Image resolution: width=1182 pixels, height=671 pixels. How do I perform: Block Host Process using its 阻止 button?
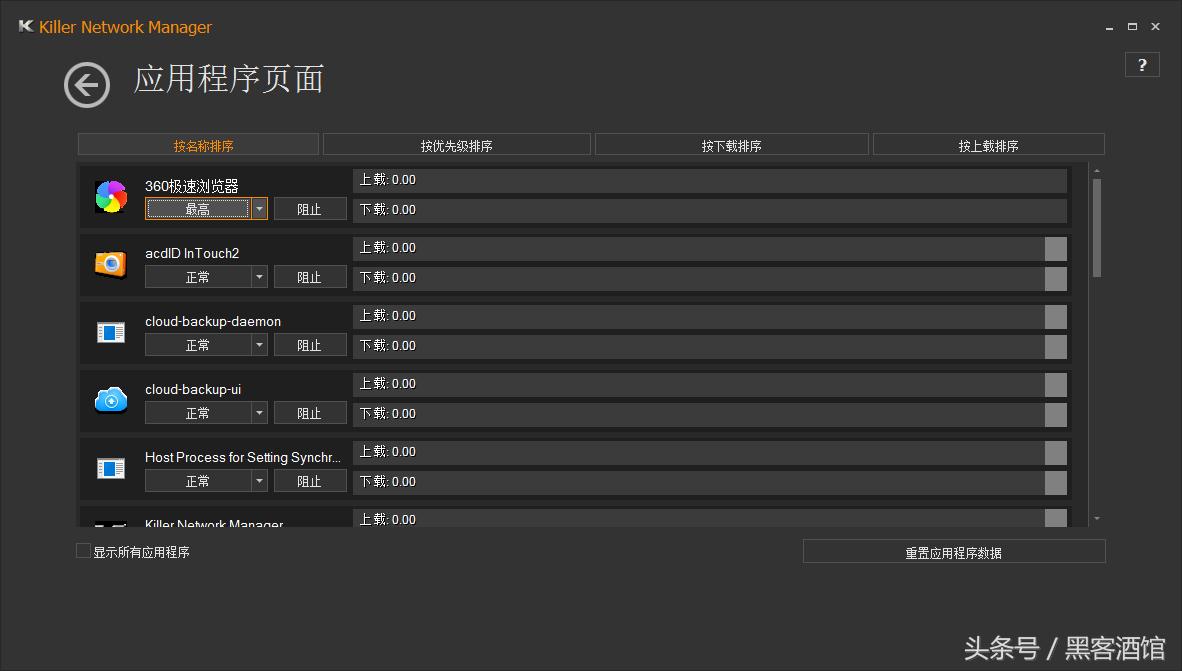[x=310, y=480]
